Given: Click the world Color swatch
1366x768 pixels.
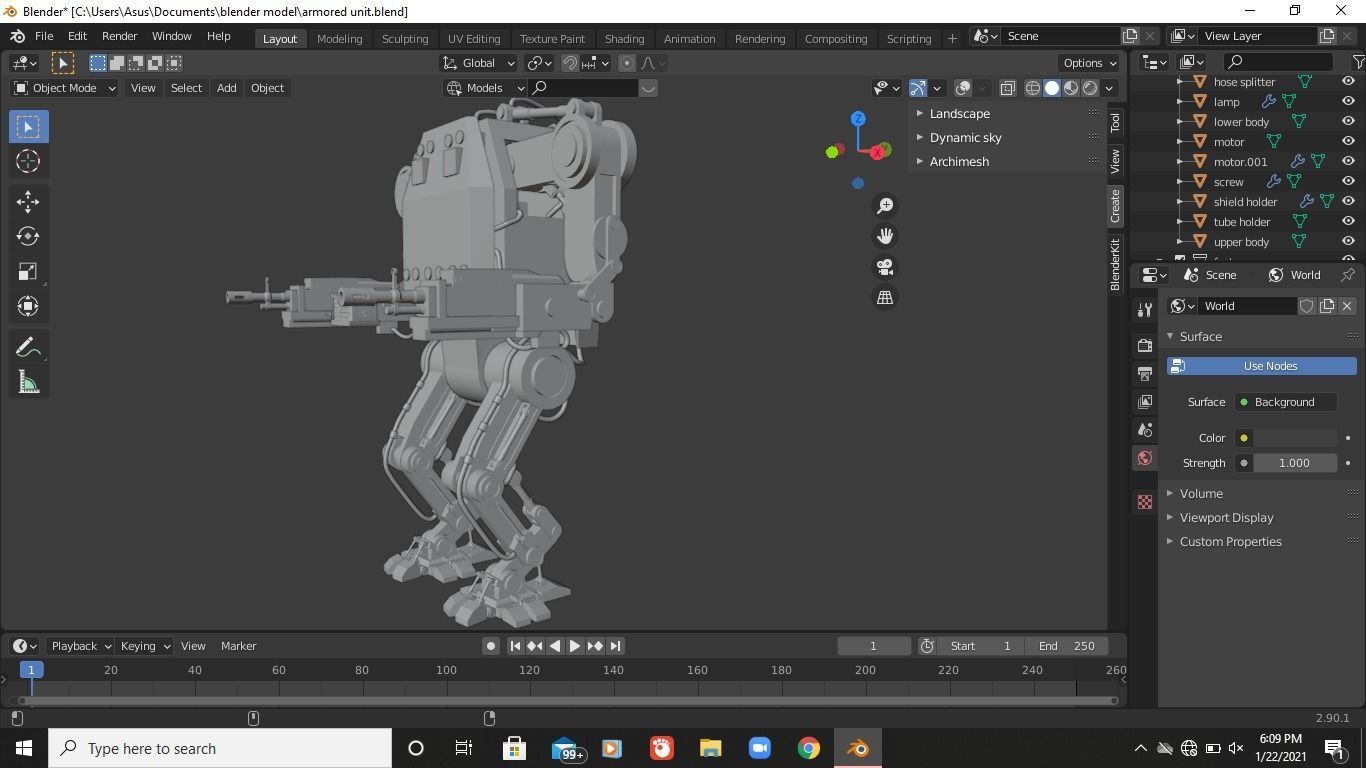Looking at the screenshot, I should (1296, 438).
